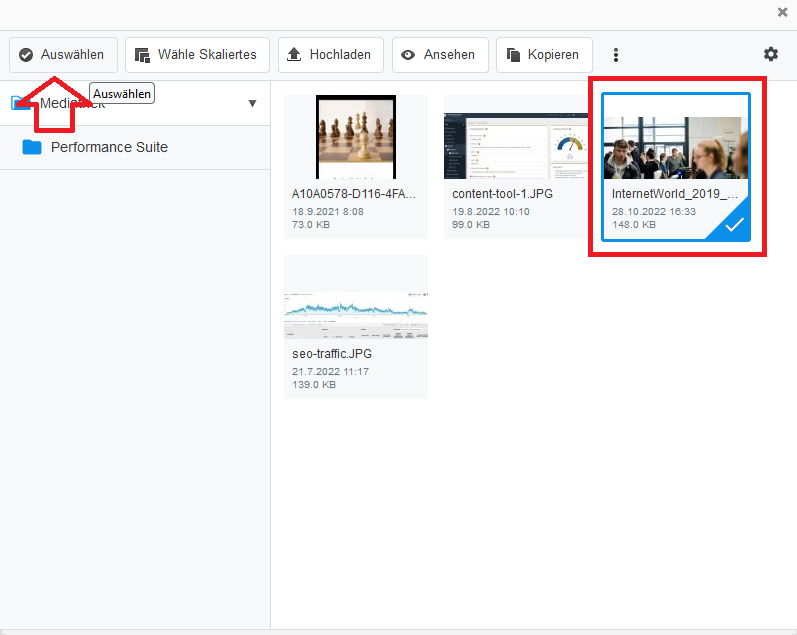Click the size label 148.0 KB
Viewport: 797px width, 635px height.
tap(633, 225)
